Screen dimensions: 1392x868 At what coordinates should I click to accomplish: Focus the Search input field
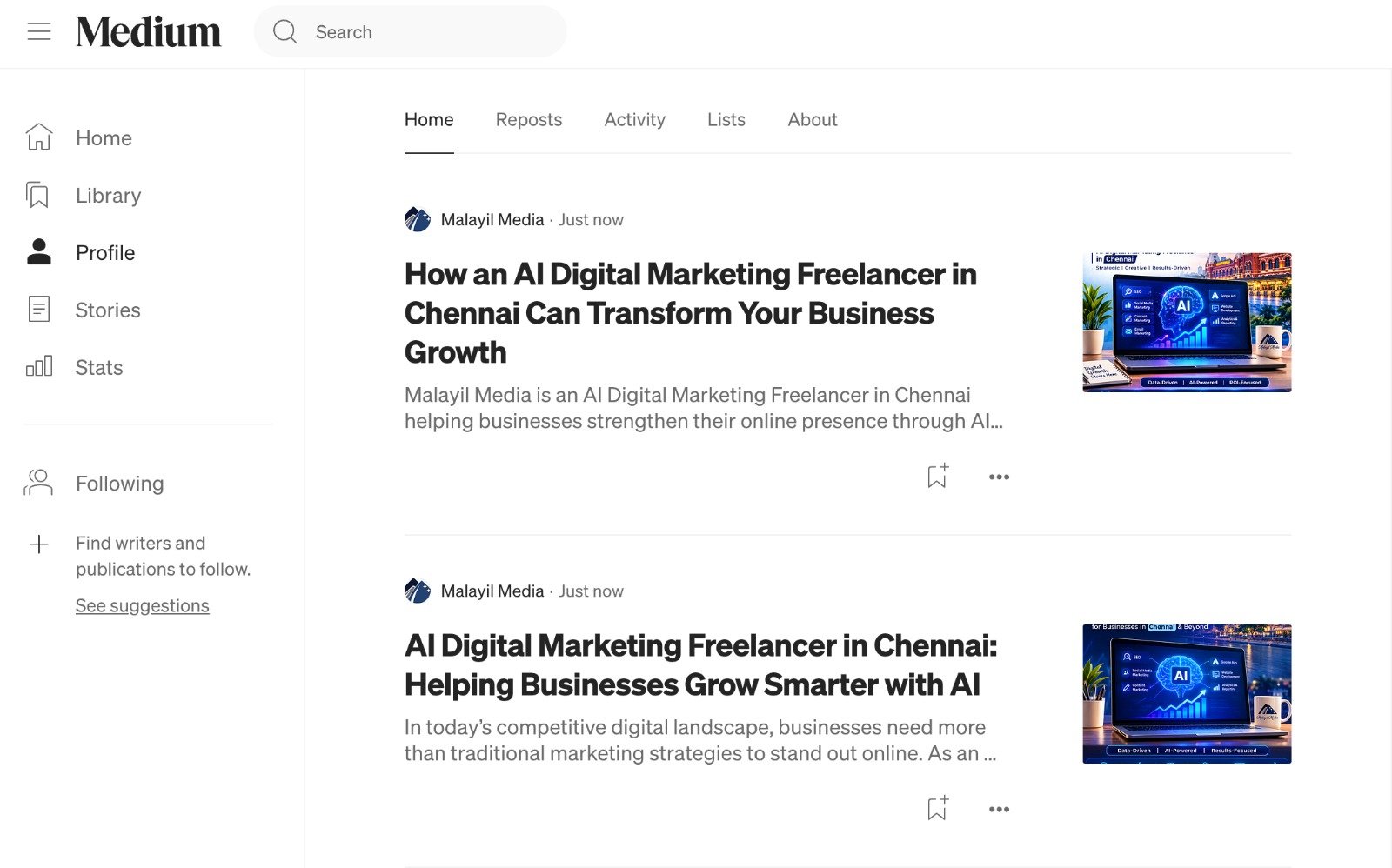[x=410, y=32]
